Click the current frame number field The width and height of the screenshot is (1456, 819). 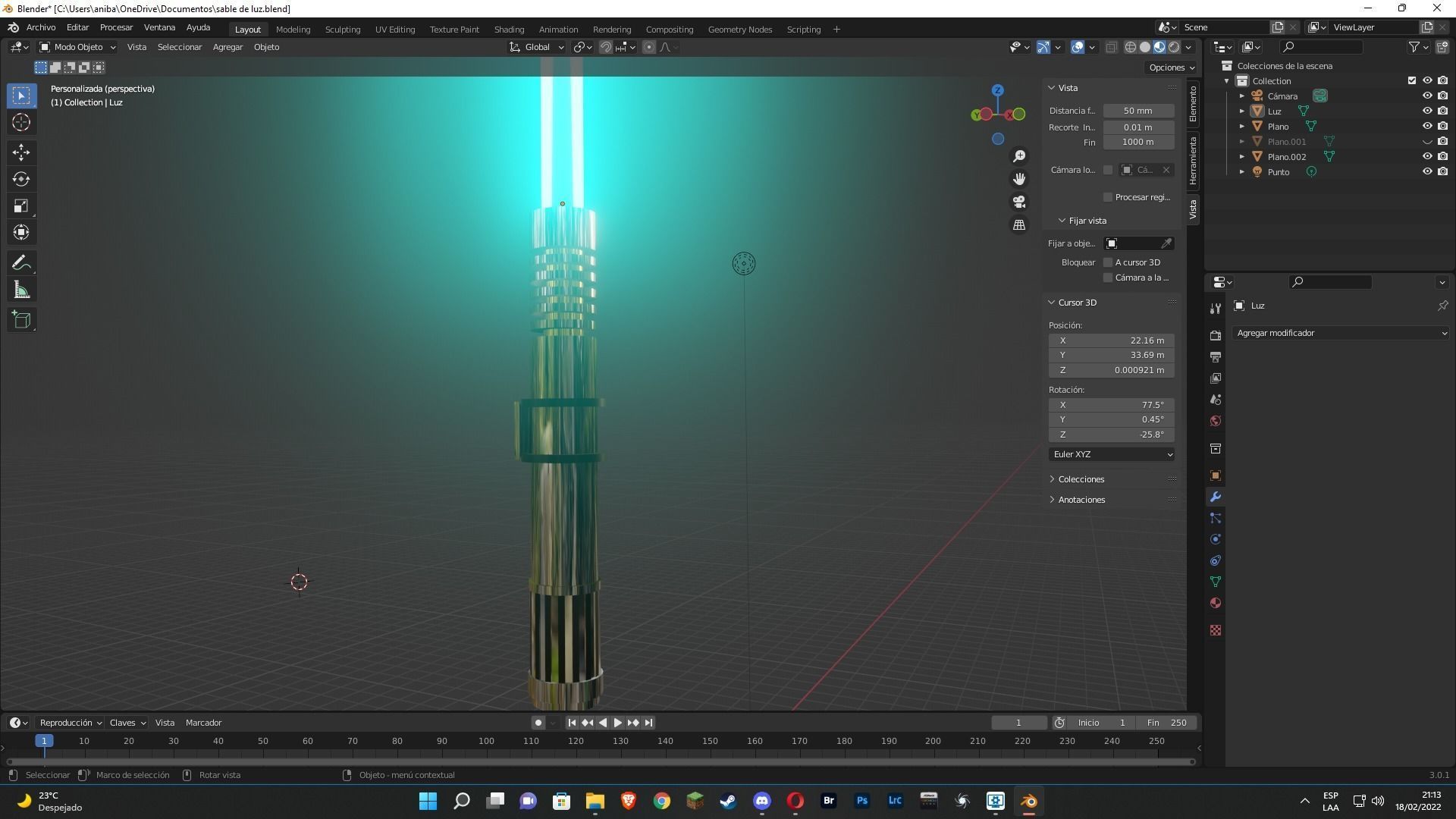1018,723
